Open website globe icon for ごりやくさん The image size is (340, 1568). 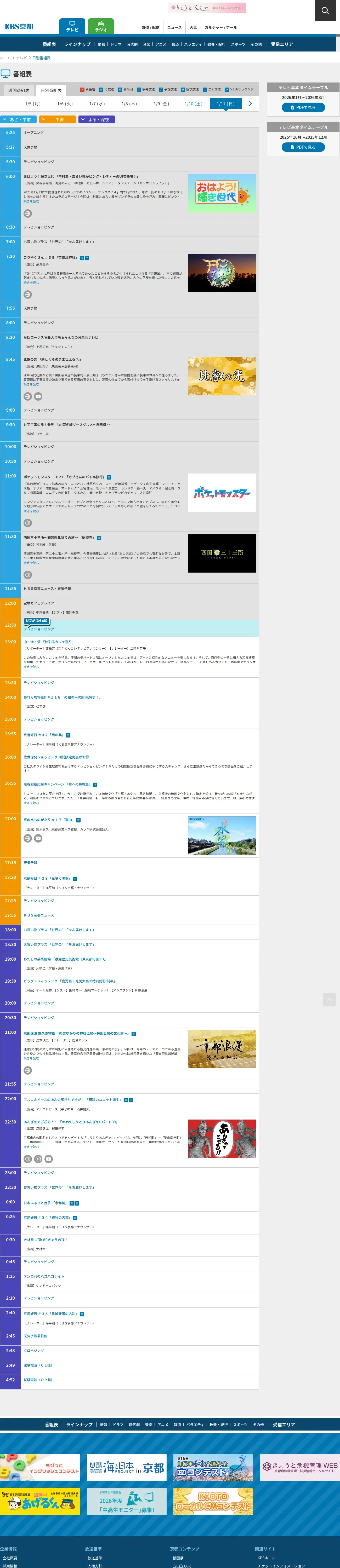coord(27,295)
